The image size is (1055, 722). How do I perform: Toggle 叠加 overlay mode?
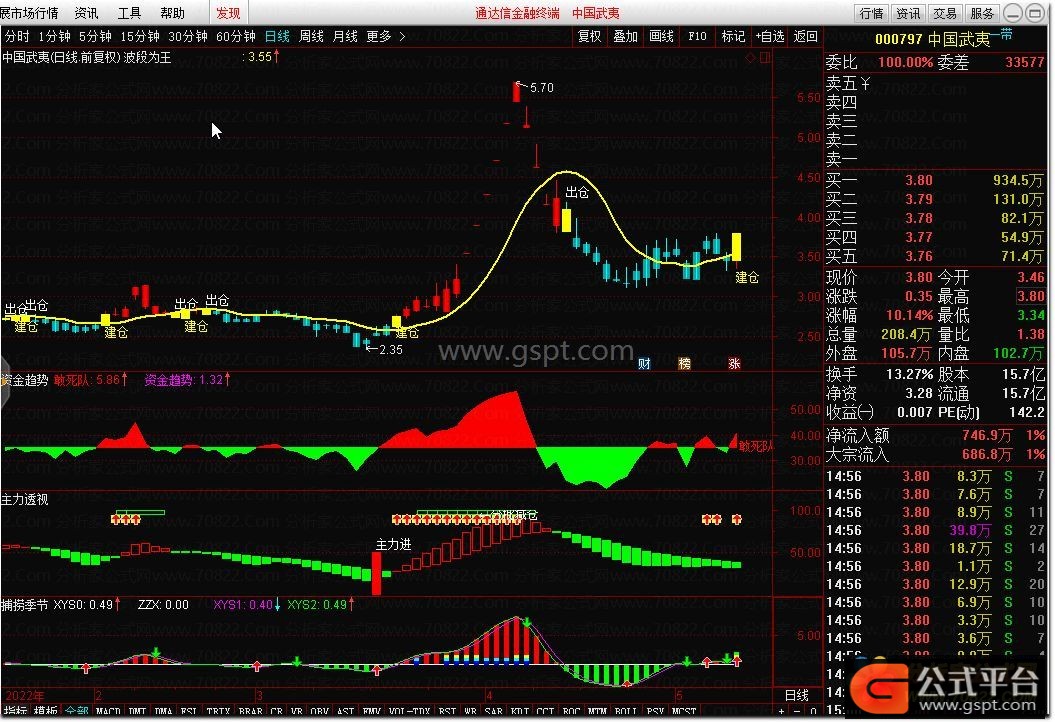coord(625,36)
